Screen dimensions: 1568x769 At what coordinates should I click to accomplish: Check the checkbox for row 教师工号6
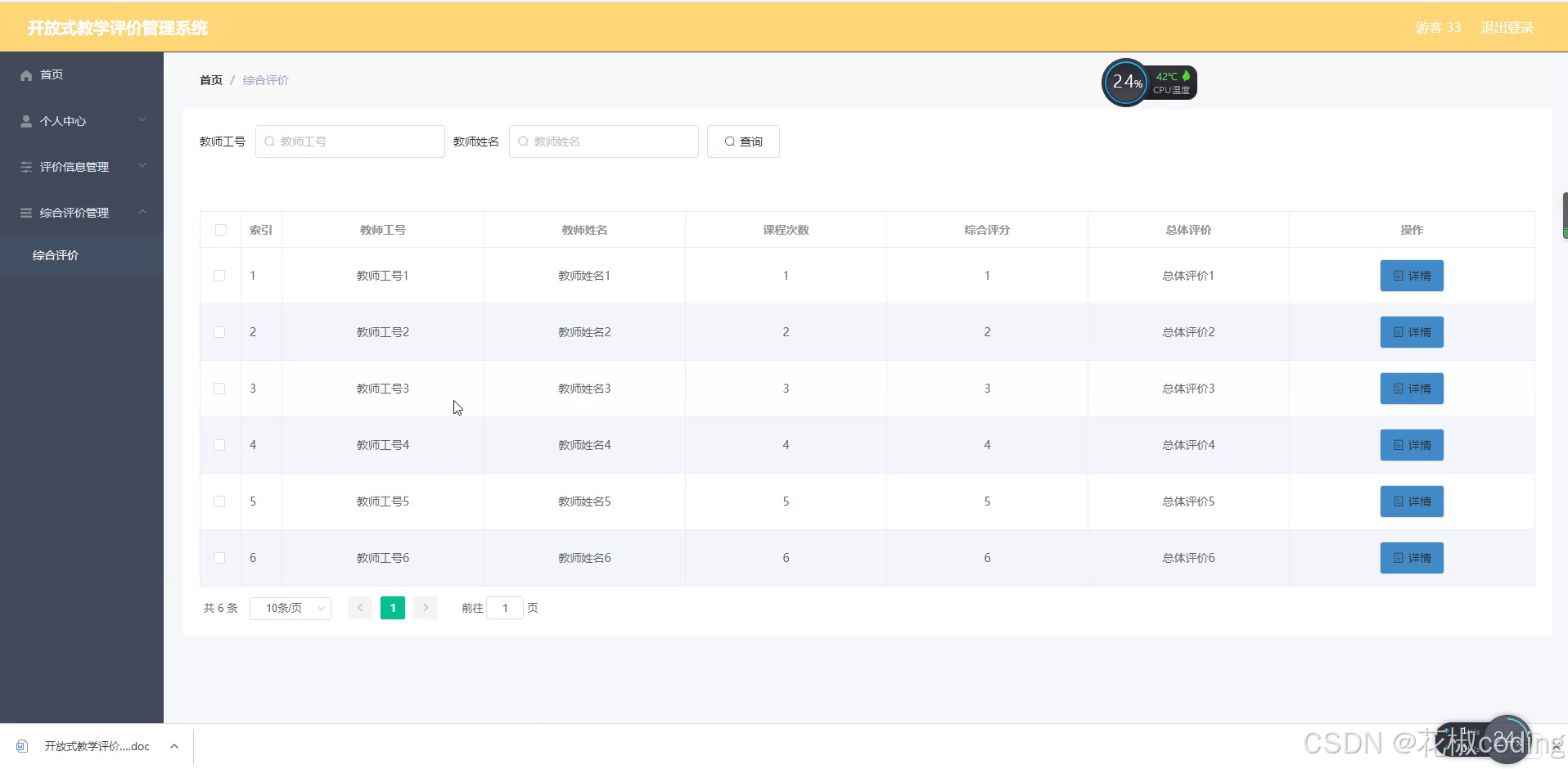219,558
